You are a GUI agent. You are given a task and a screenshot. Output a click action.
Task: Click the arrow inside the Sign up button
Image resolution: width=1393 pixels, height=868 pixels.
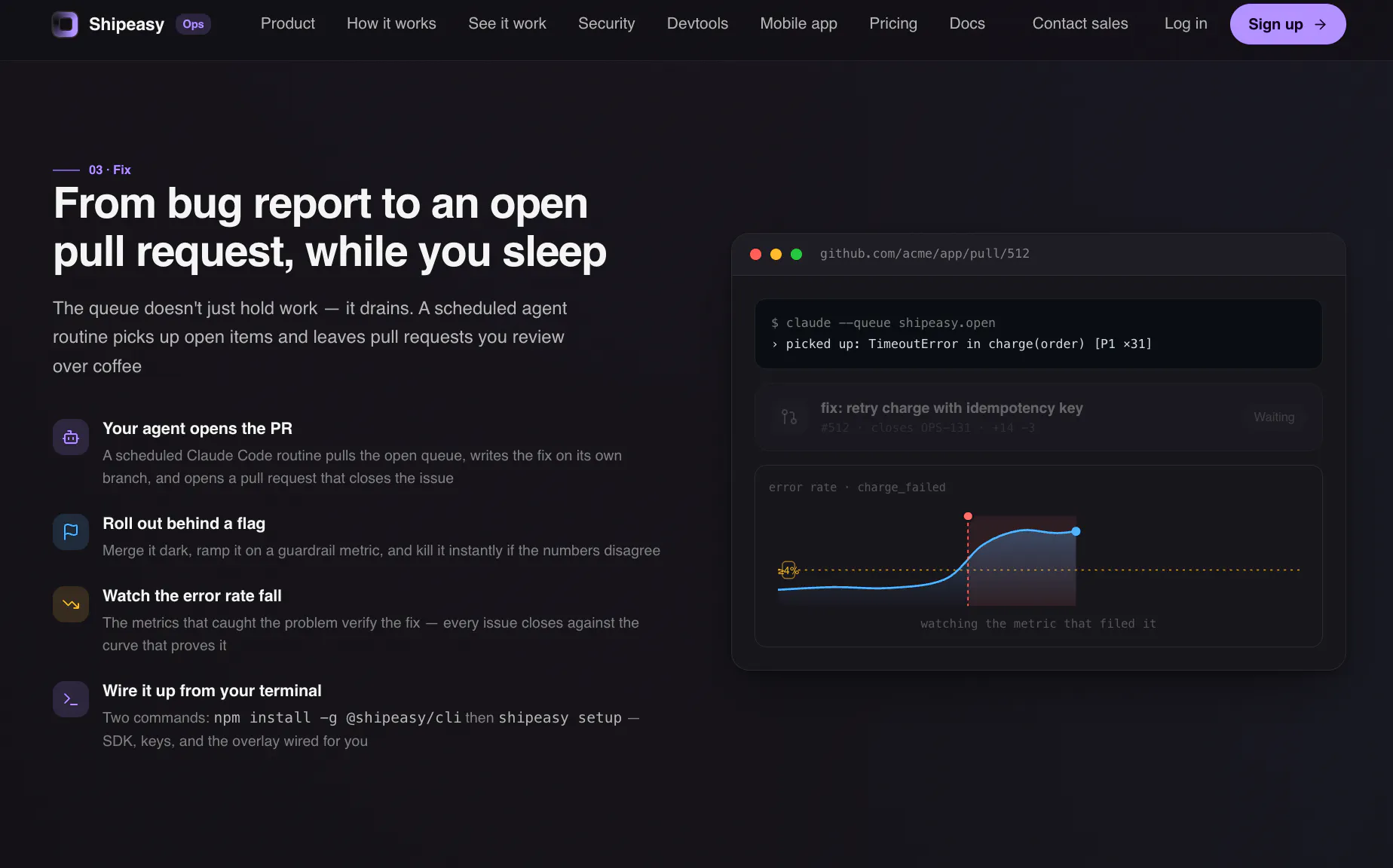point(1320,24)
